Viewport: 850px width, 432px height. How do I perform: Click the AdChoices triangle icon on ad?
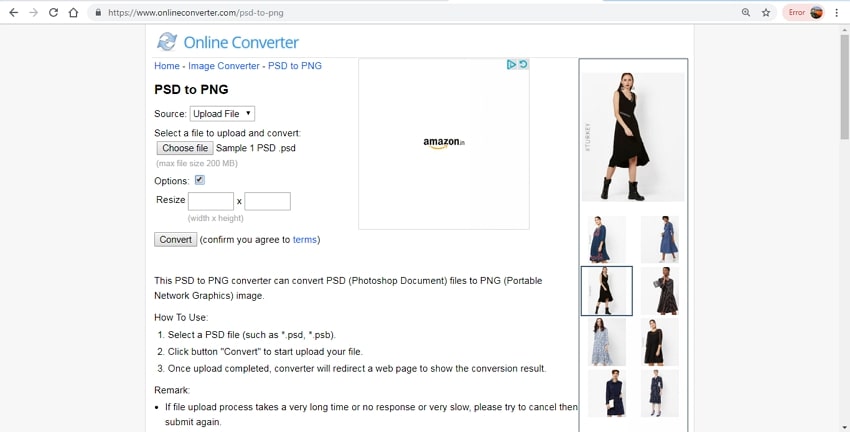point(511,65)
